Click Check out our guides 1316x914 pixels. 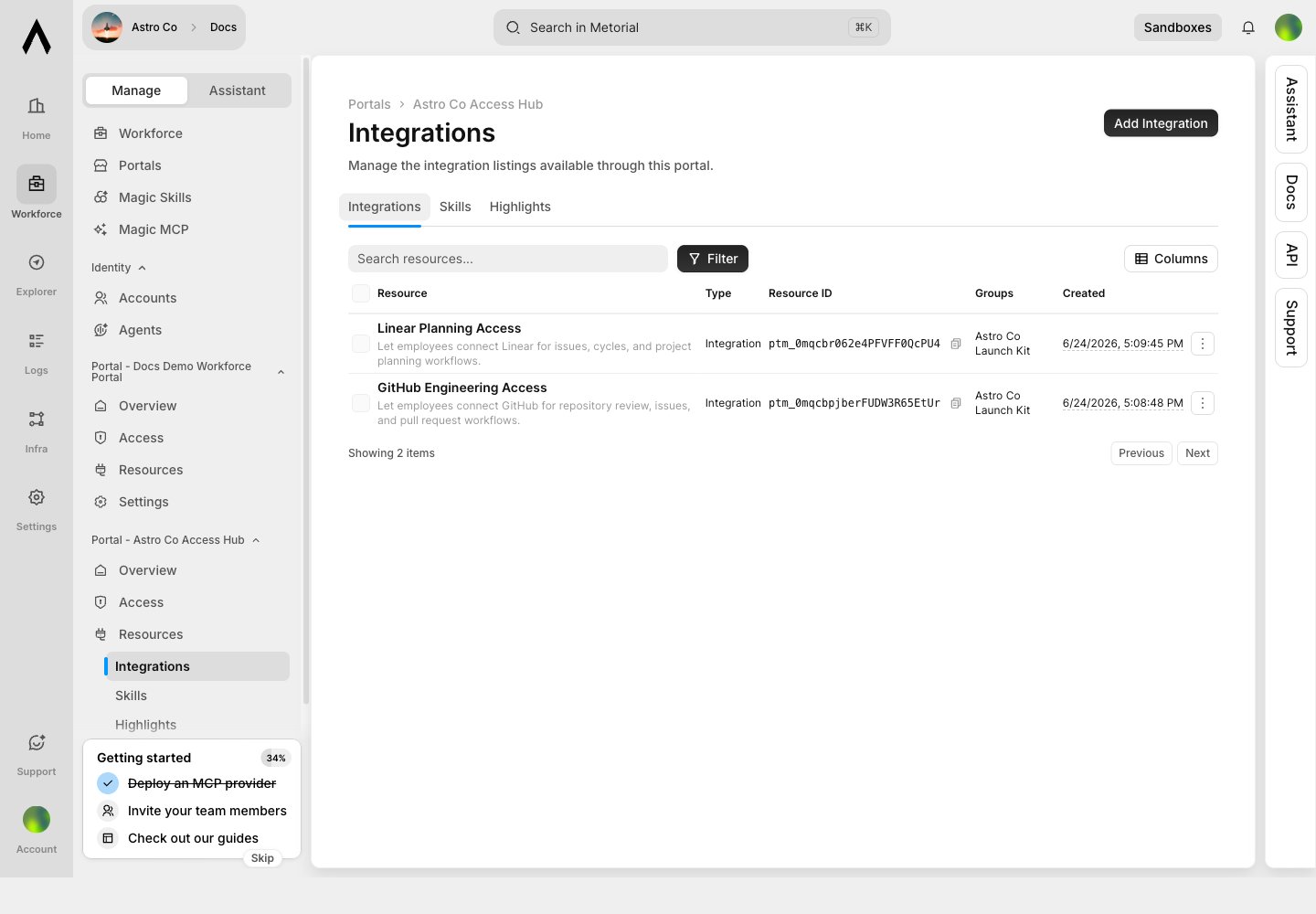click(x=178, y=838)
